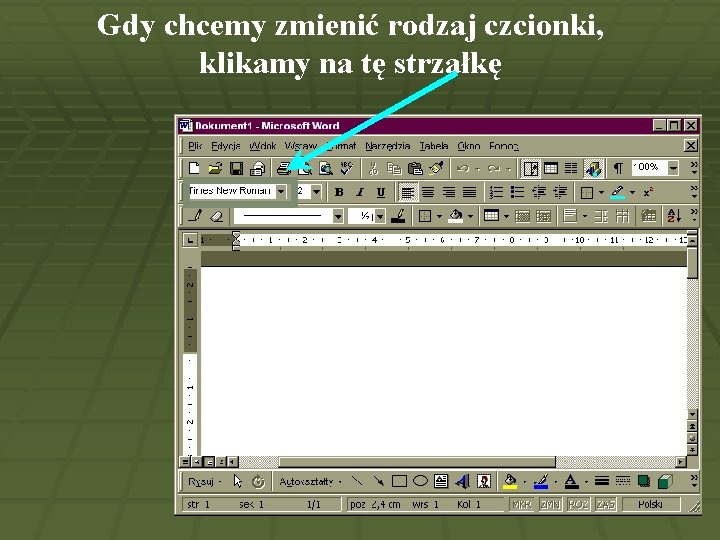Screen dimensions: 720x540
Task: Increase the paragraph indent
Action: pyautogui.click(x=560, y=192)
